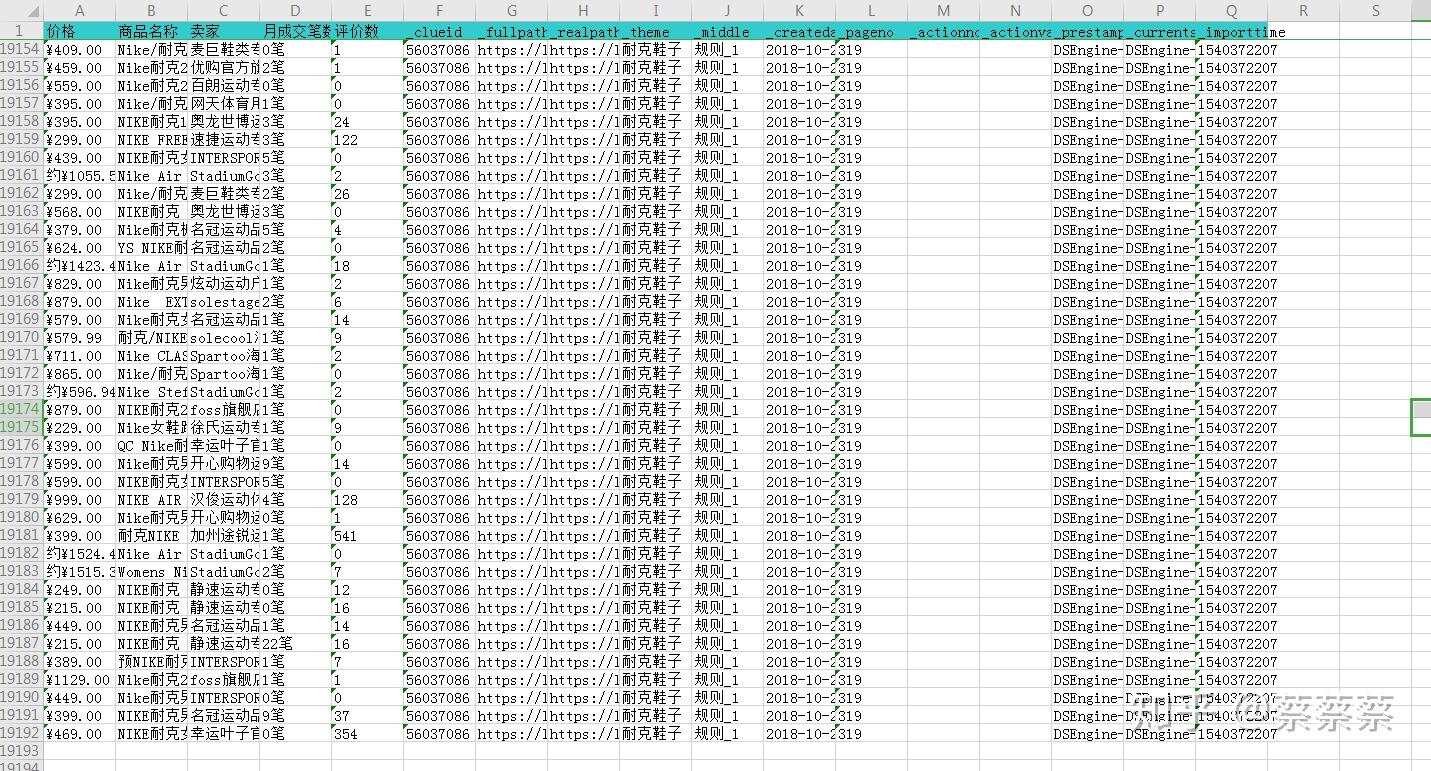Click the product name cell Womens Ni
Image resolution: width=1431 pixels, height=771 pixels.
(152, 572)
